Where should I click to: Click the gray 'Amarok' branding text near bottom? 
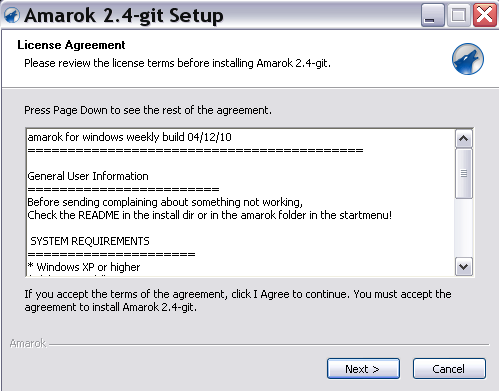[28, 343]
